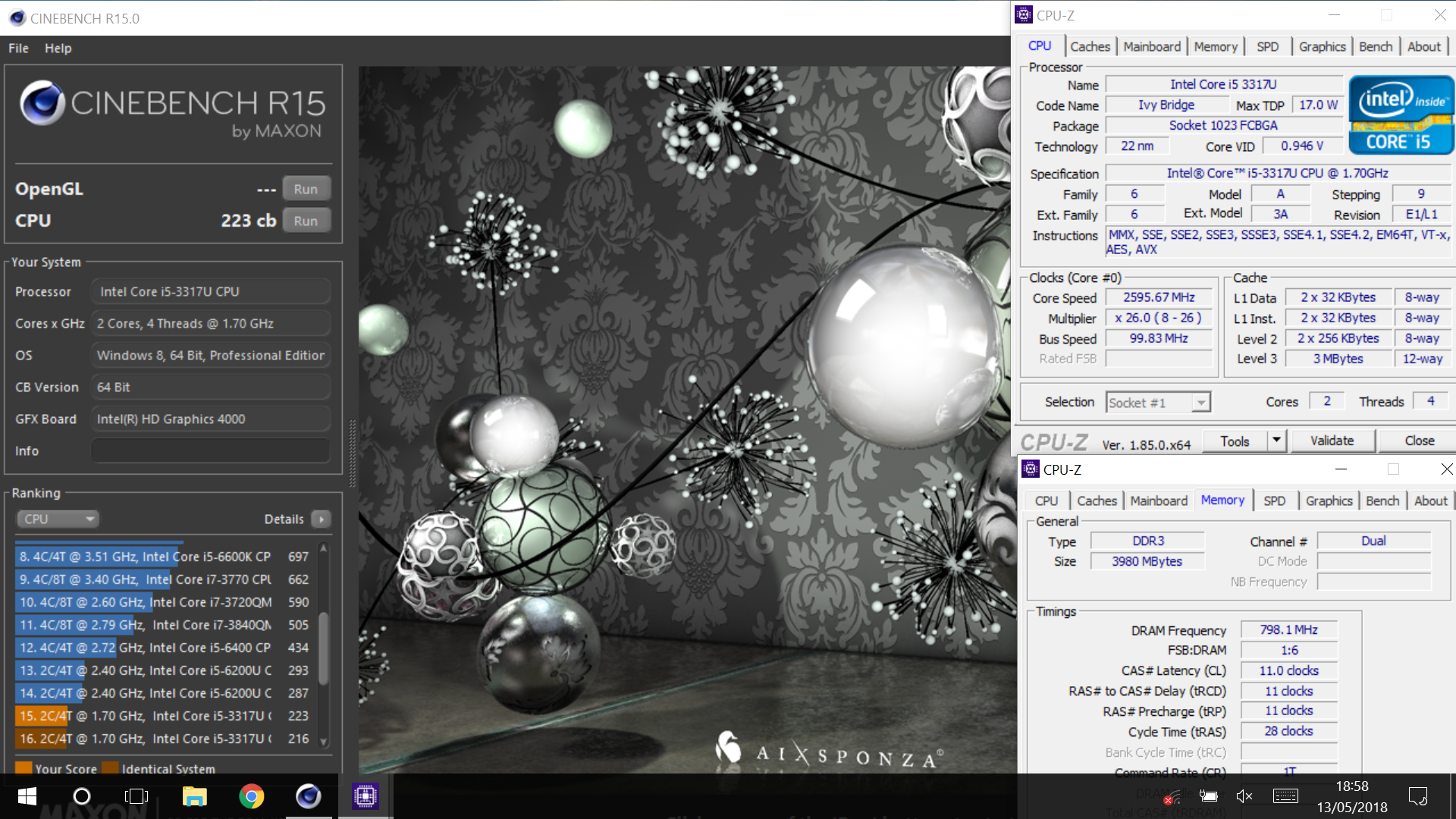Image resolution: width=1456 pixels, height=819 pixels.
Task: Click the Cinebench title bar icon
Action: [17, 17]
